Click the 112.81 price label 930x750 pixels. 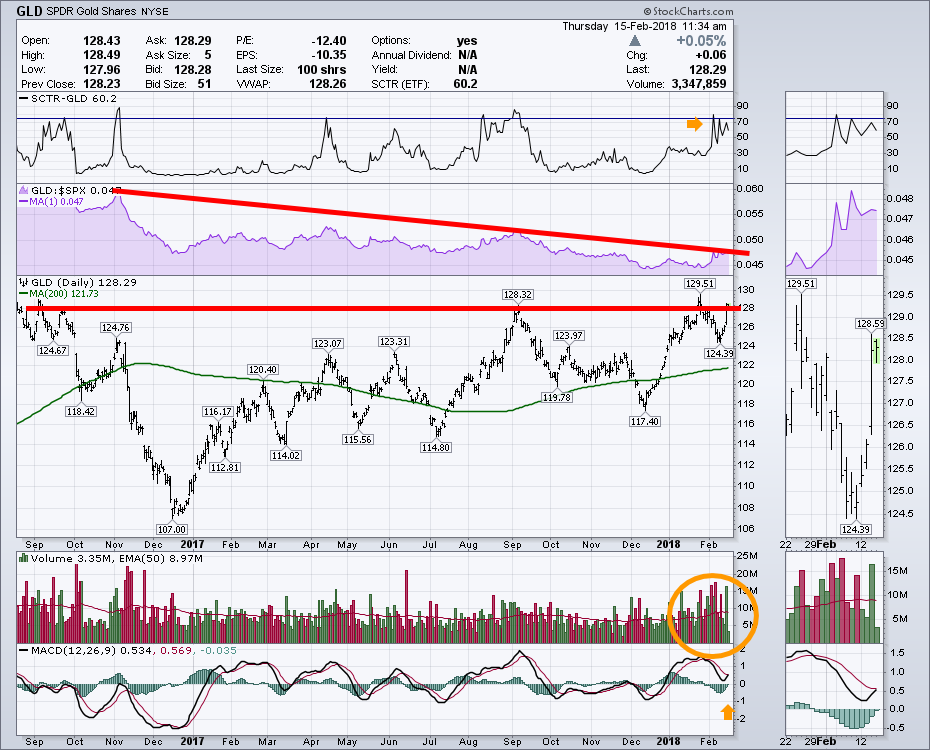click(x=225, y=467)
